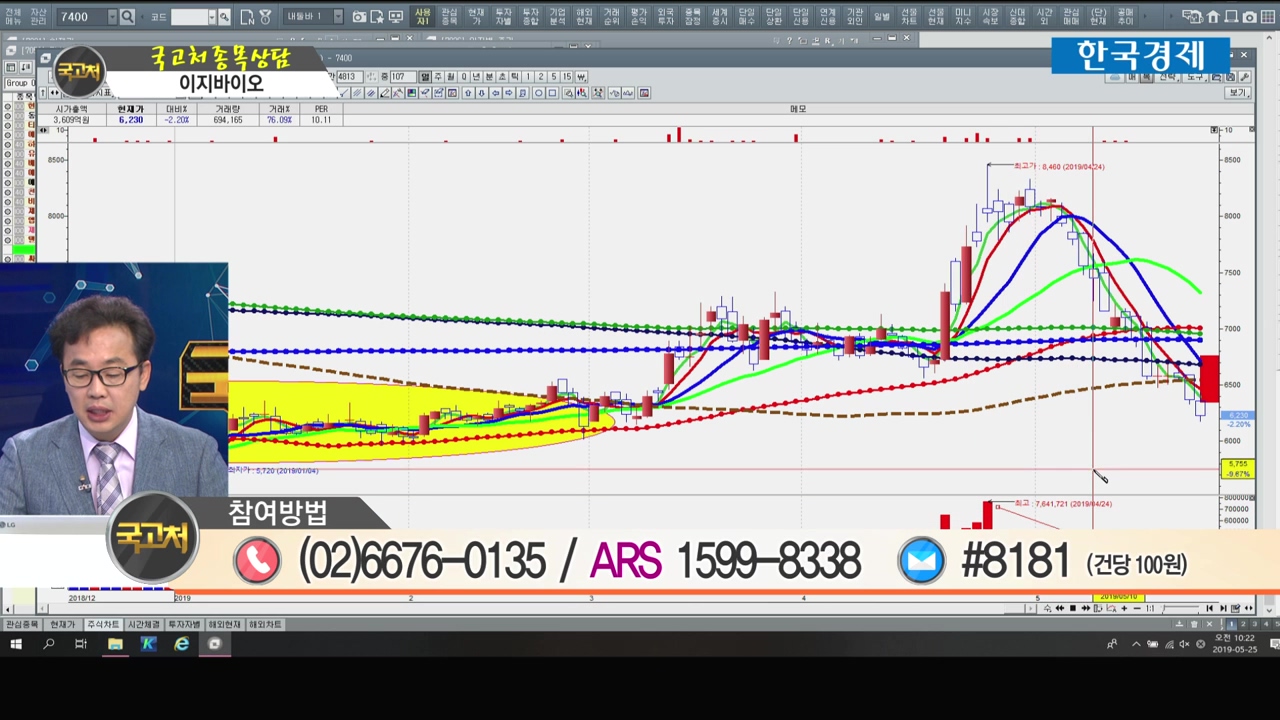Select the 15-minute interval button
The height and width of the screenshot is (720, 1280).
click(x=567, y=77)
